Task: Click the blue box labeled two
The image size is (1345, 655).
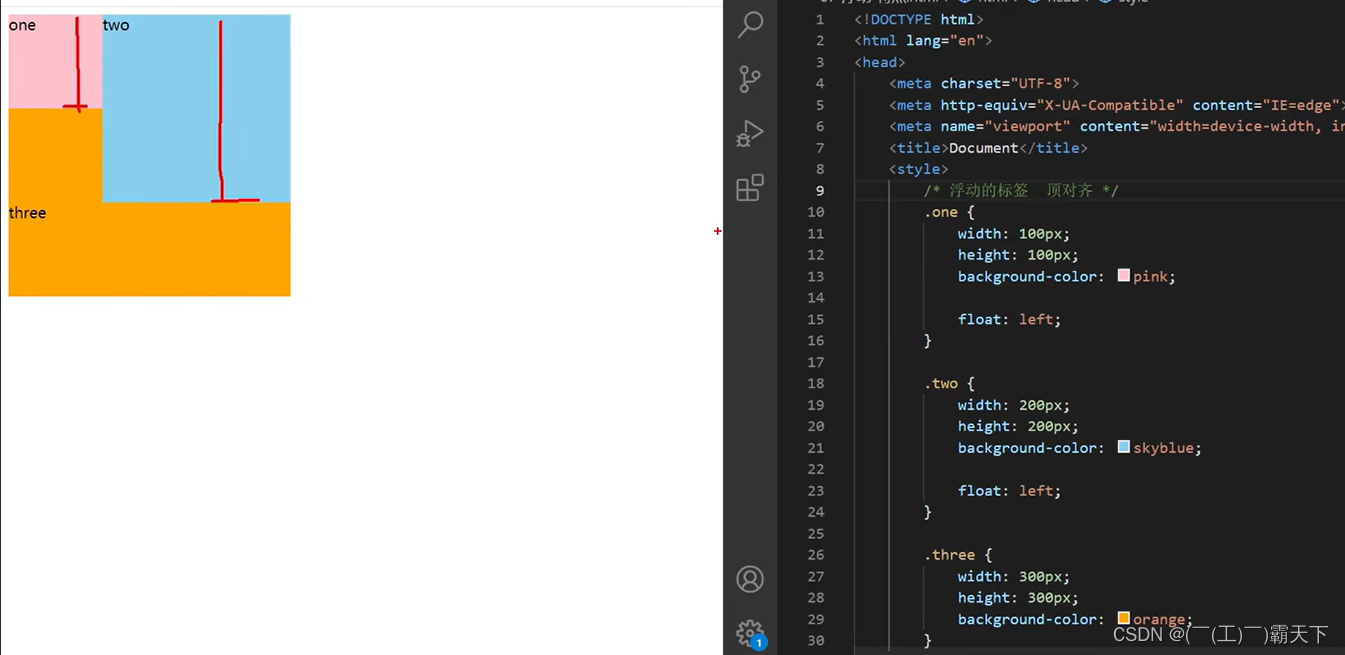Action: coord(196,108)
